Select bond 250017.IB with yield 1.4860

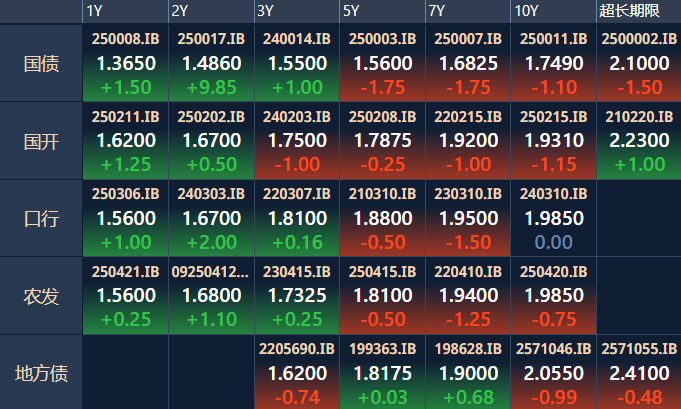(x=211, y=63)
